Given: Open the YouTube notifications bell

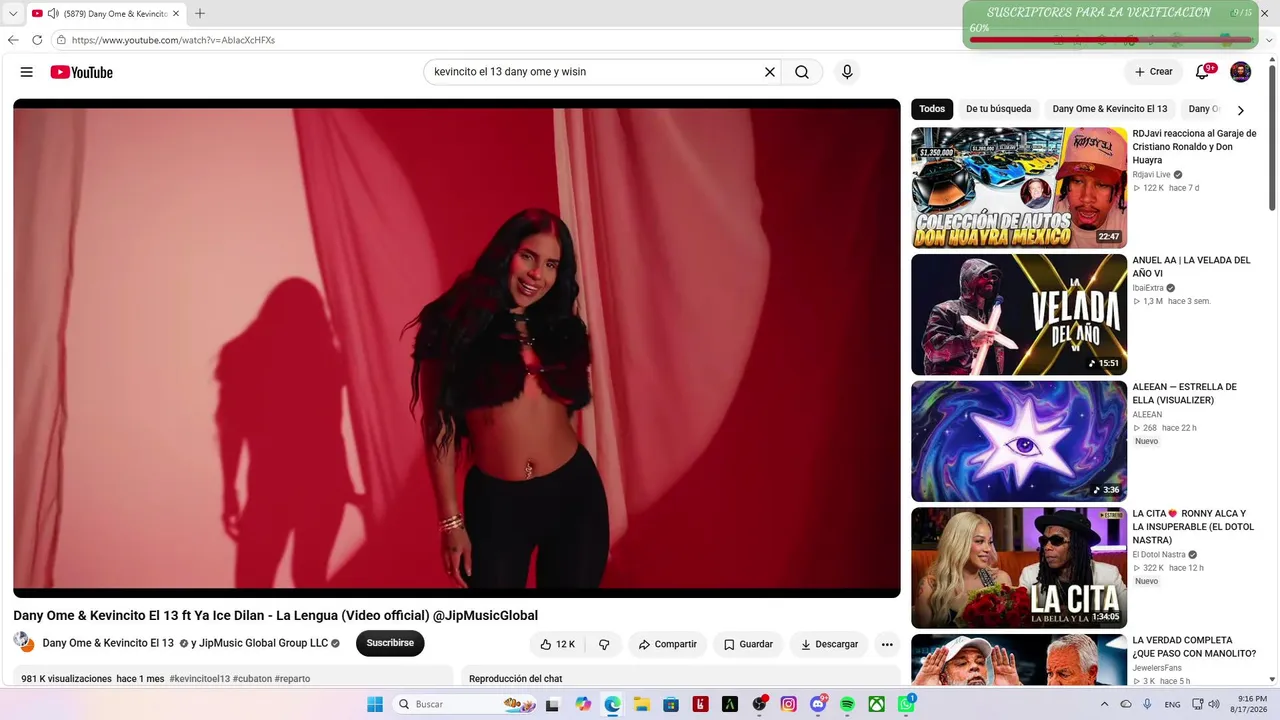Looking at the screenshot, I should 1204,72.
